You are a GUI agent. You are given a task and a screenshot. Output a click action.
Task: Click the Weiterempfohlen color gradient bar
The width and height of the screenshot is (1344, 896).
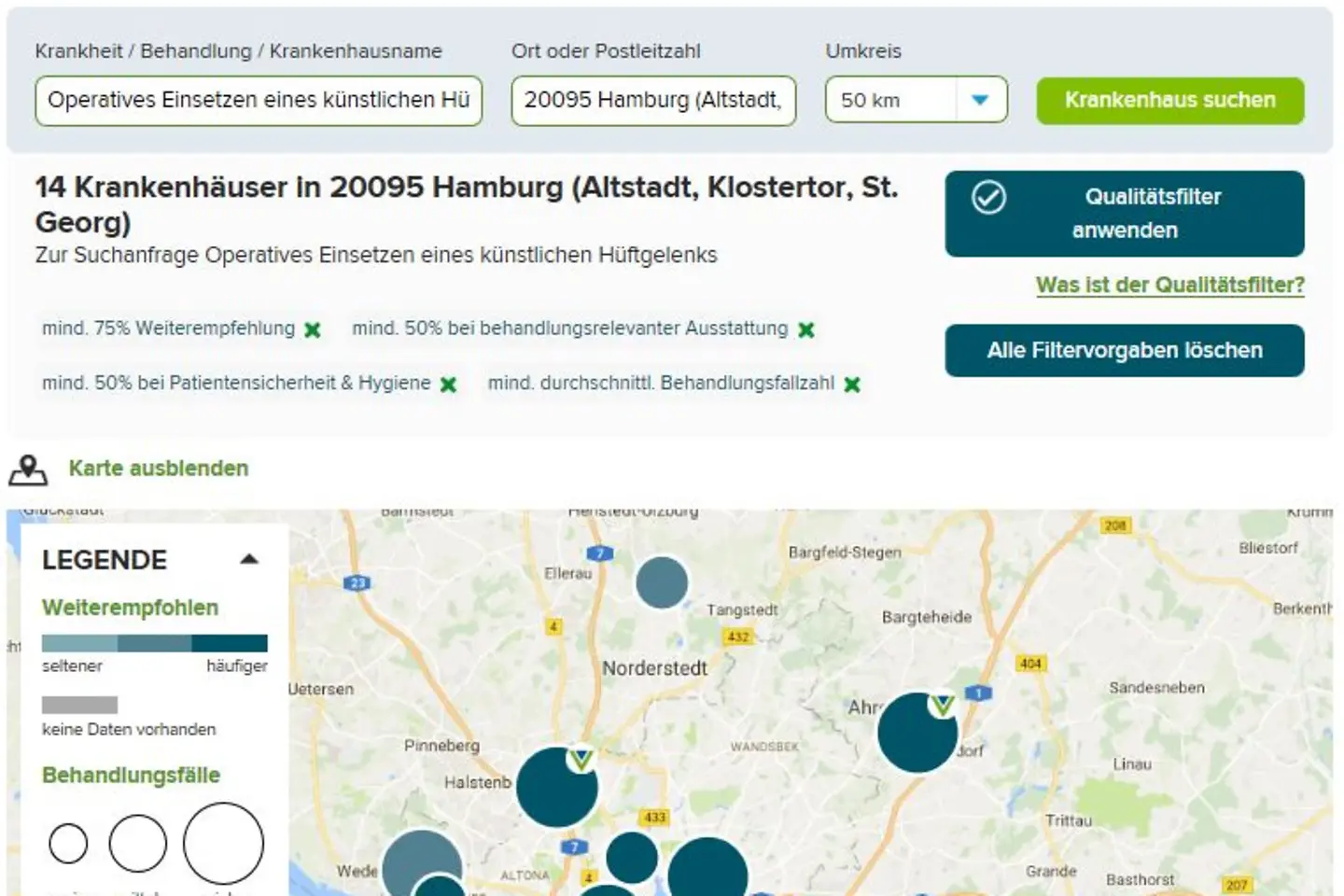coord(153,643)
